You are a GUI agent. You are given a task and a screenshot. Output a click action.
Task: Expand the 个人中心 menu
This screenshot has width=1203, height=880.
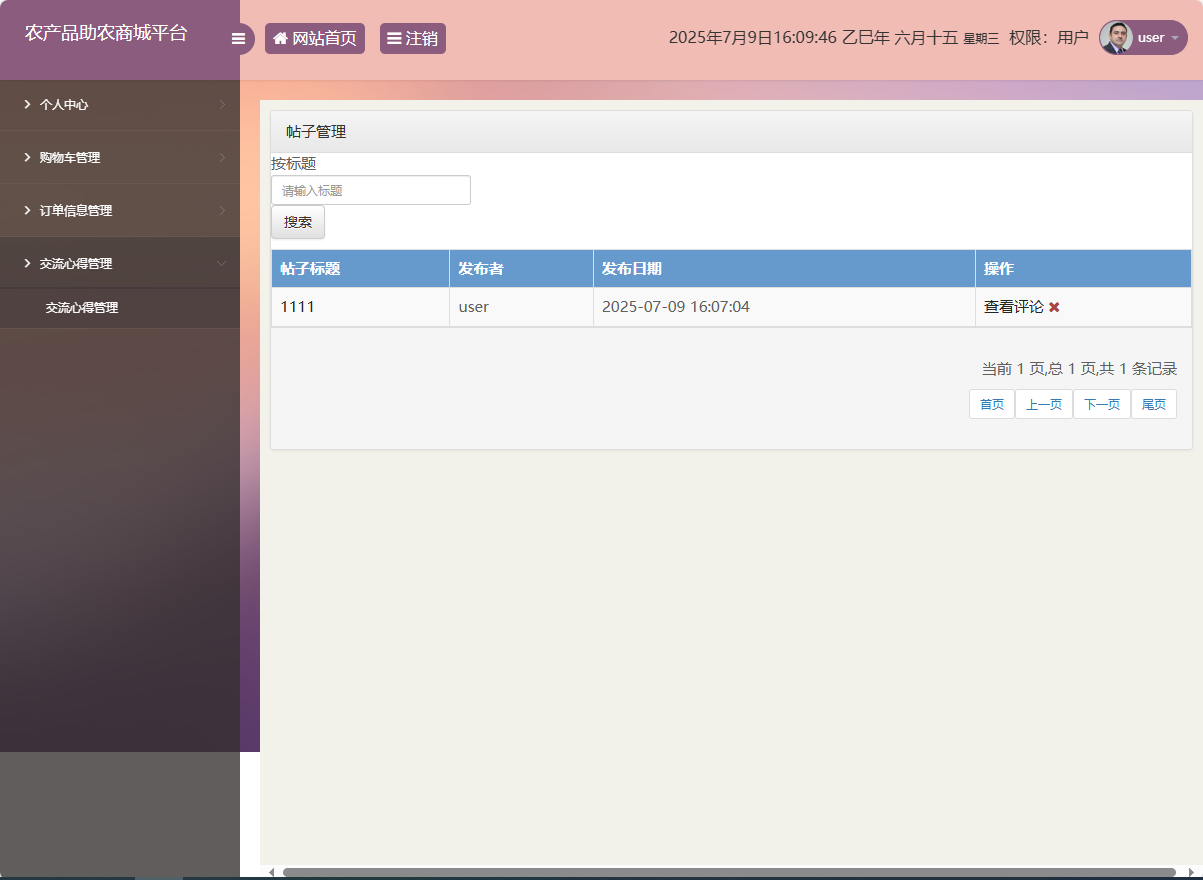pos(120,104)
